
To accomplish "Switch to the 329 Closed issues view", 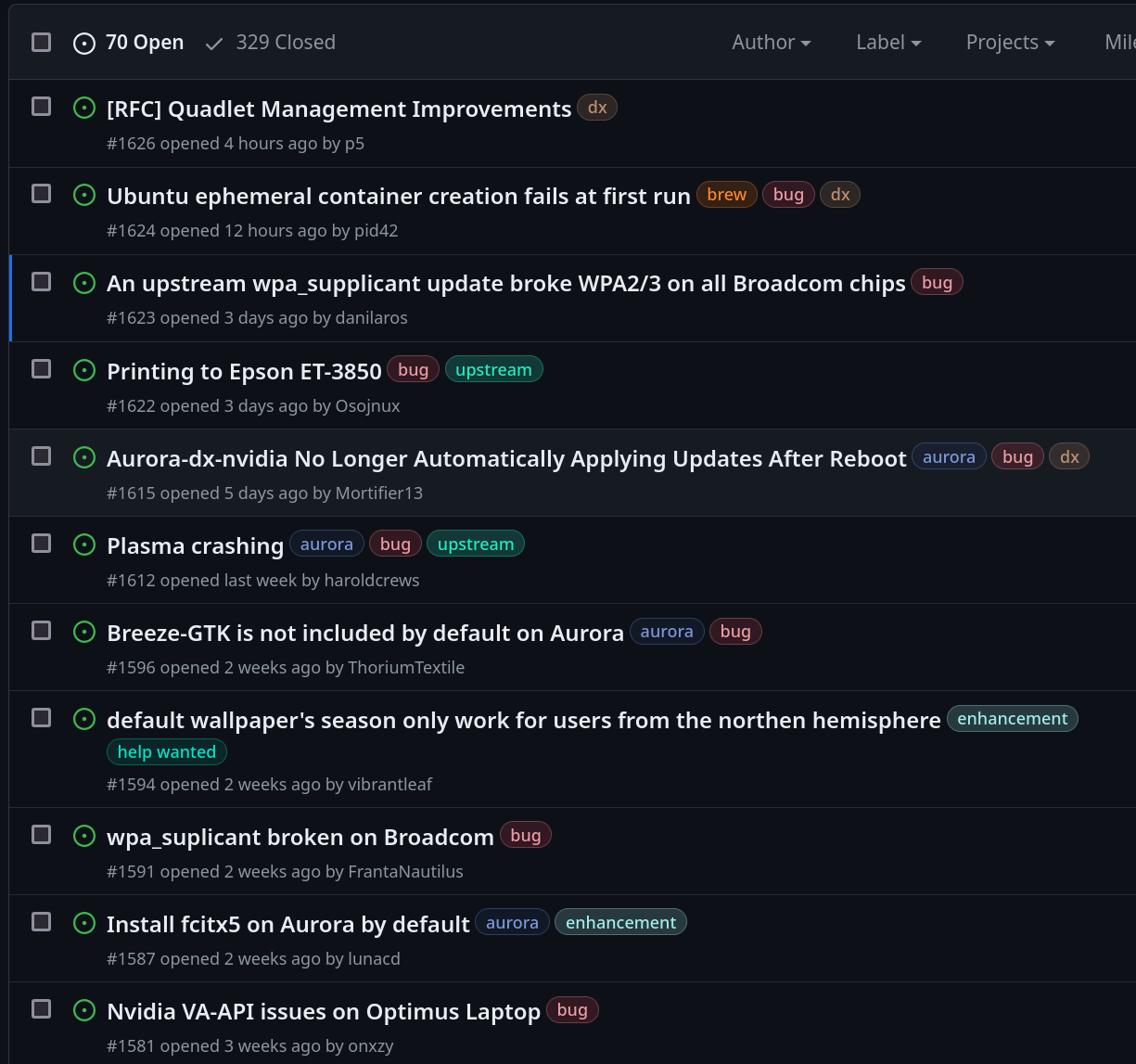I will coord(285,43).
